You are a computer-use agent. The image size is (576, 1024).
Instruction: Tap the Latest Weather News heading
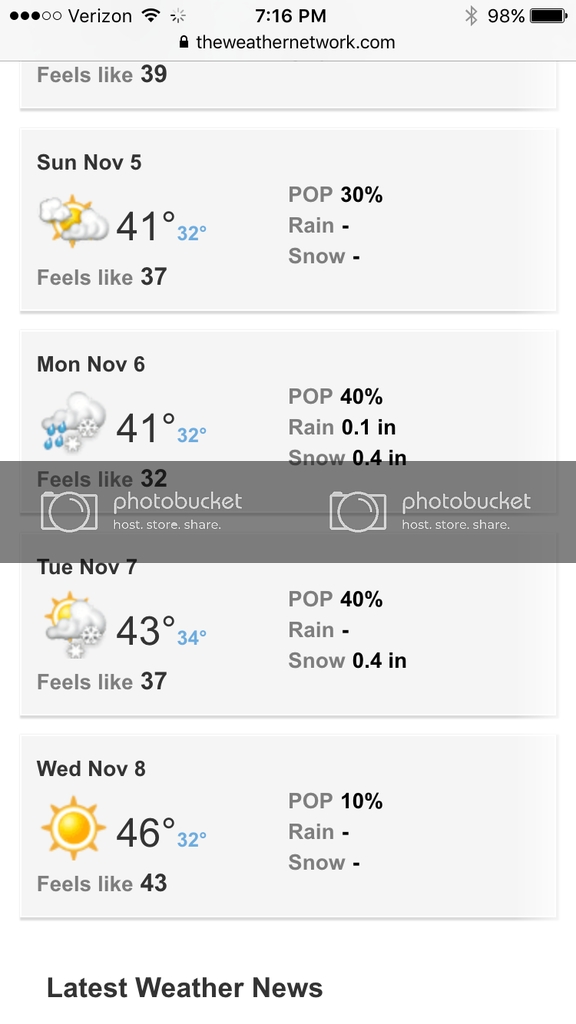pyautogui.click(x=185, y=988)
